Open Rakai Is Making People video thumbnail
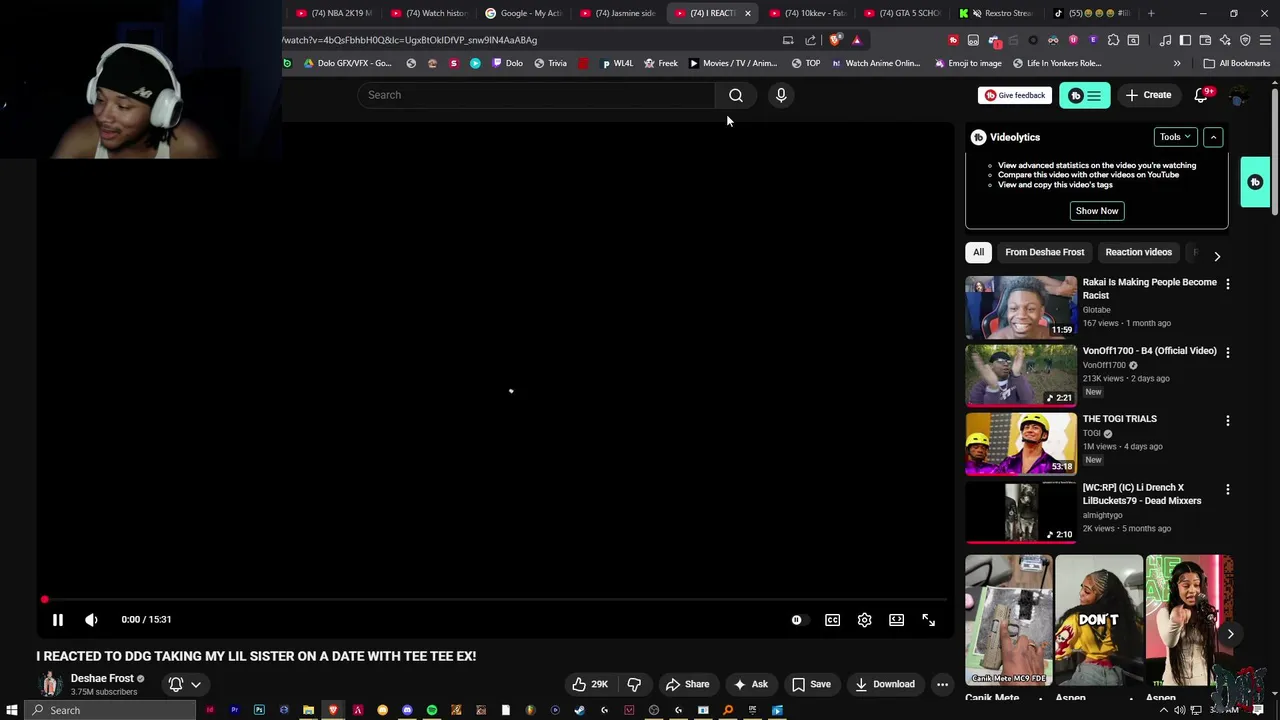This screenshot has width=1280, height=720. coord(1021,306)
